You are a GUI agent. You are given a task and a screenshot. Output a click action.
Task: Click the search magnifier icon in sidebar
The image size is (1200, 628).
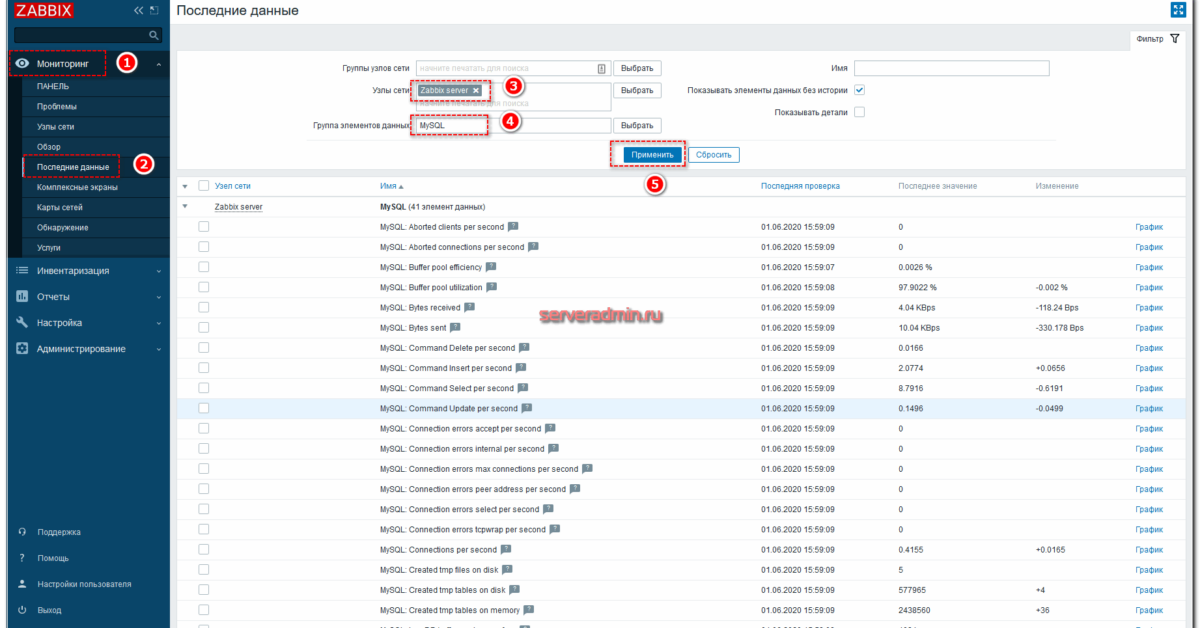pyautogui.click(x=152, y=33)
